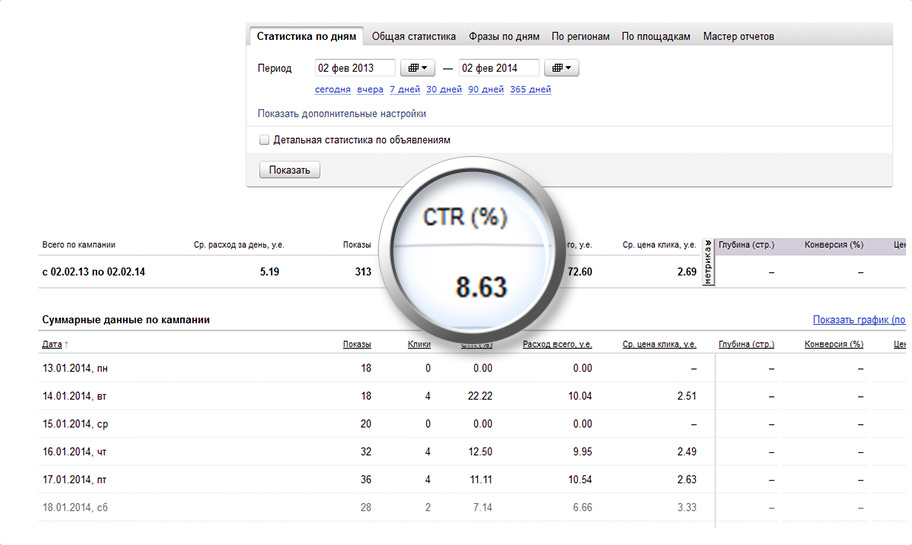Screen dimensions: 912x545
Task: Open the end date calendar dropdown
Action: pyautogui.click(x=561, y=68)
